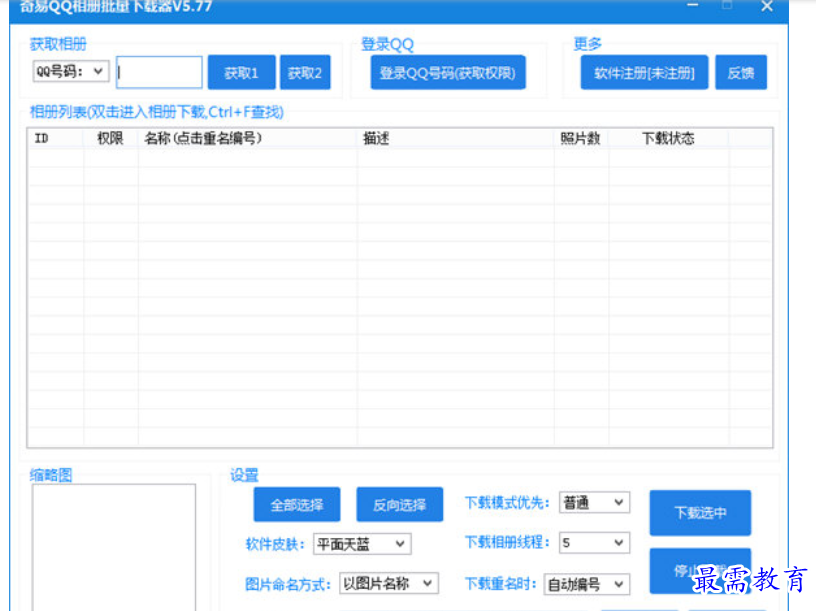Click the 下载状态 column header
The height and width of the screenshot is (611, 816).
pos(668,138)
